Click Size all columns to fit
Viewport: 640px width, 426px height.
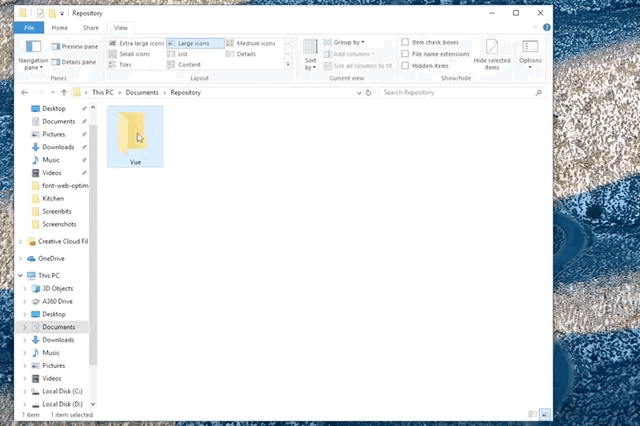pyautogui.click(x=358, y=66)
